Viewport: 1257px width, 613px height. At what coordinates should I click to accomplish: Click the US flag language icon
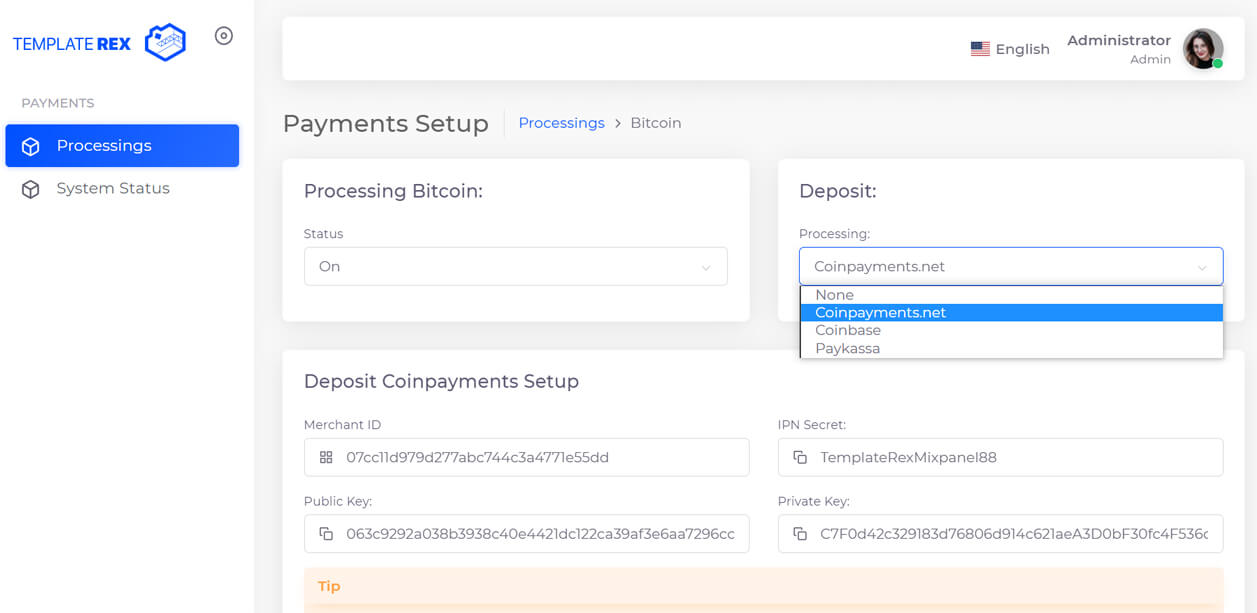point(980,49)
